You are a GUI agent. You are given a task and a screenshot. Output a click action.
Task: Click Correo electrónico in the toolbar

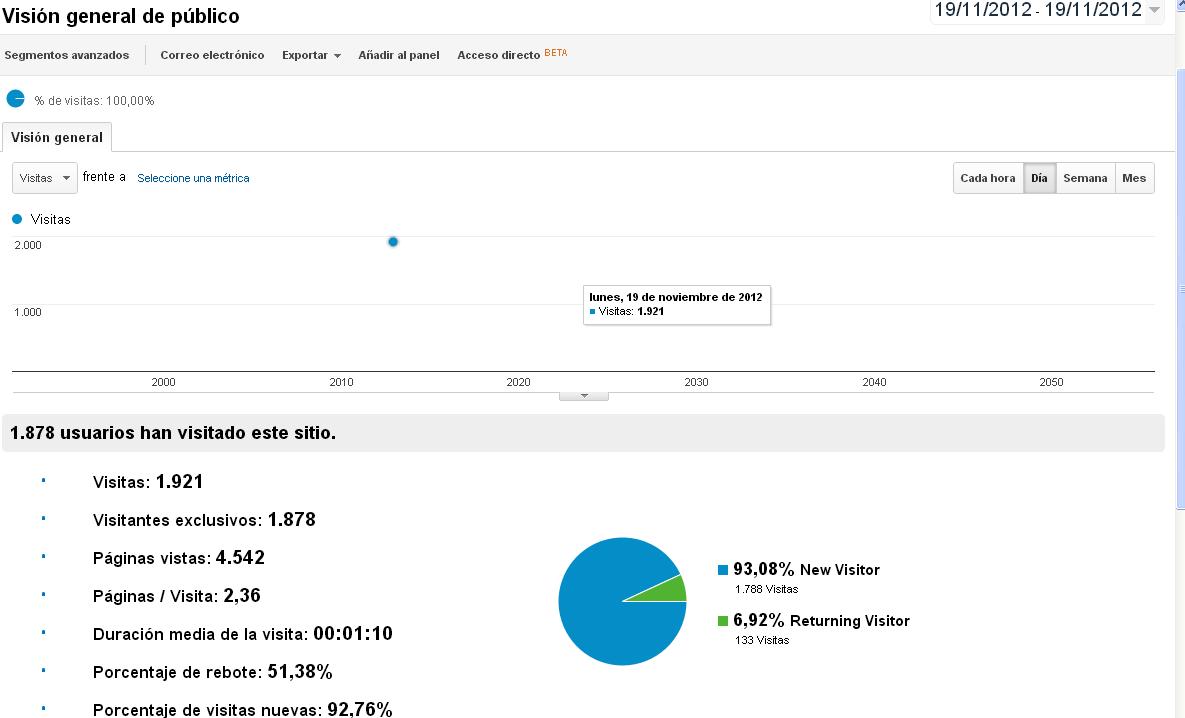tap(212, 55)
